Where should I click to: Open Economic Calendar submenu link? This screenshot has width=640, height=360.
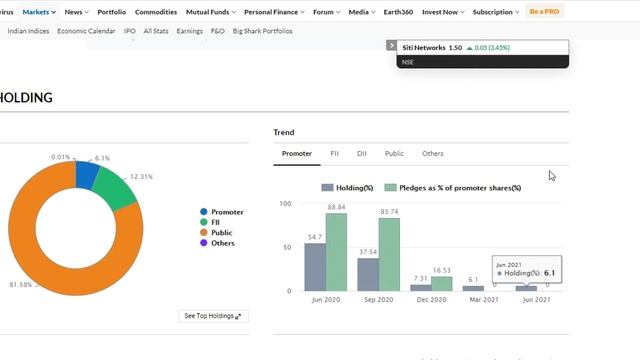[x=86, y=31]
